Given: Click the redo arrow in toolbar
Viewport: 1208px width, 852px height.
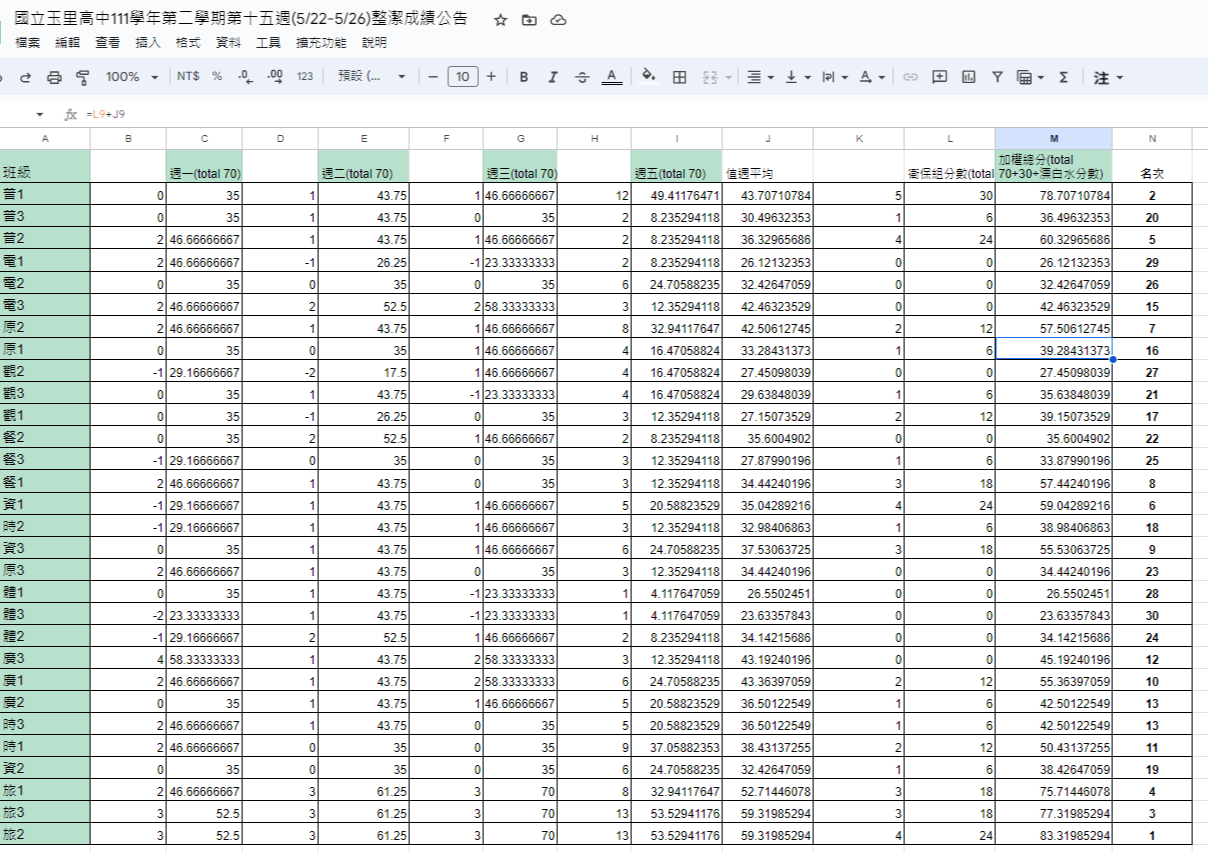Looking at the screenshot, I should [x=26, y=77].
